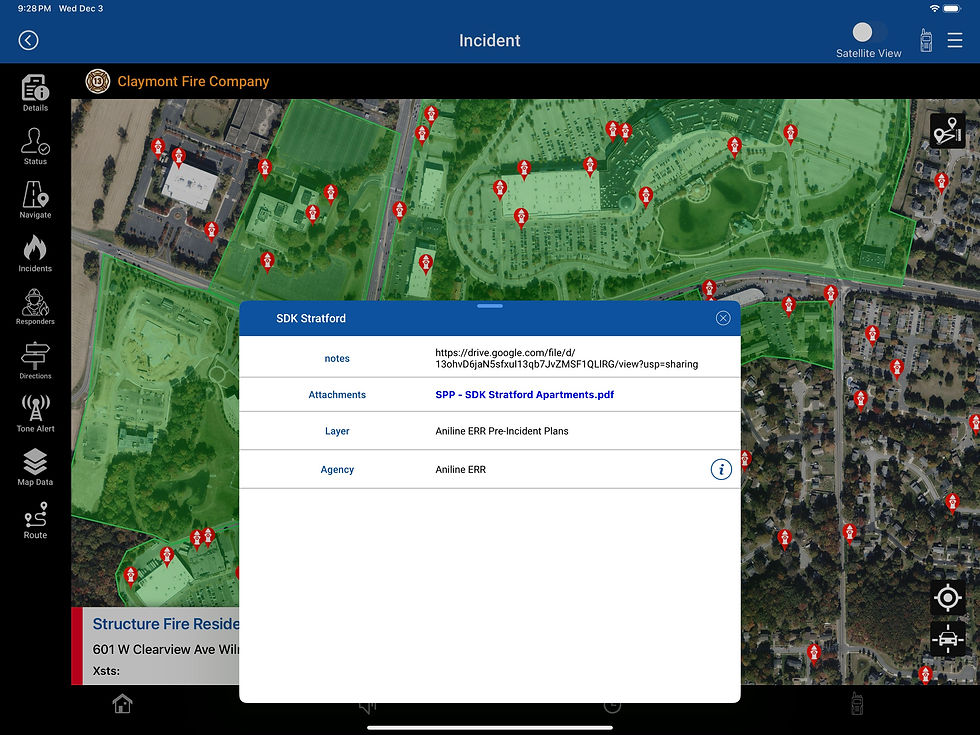The width and height of the screenshot is (980, 735).
Task: Tap the home icon in bottom bar
Action: pyautogui.click(x=122, y=704)
